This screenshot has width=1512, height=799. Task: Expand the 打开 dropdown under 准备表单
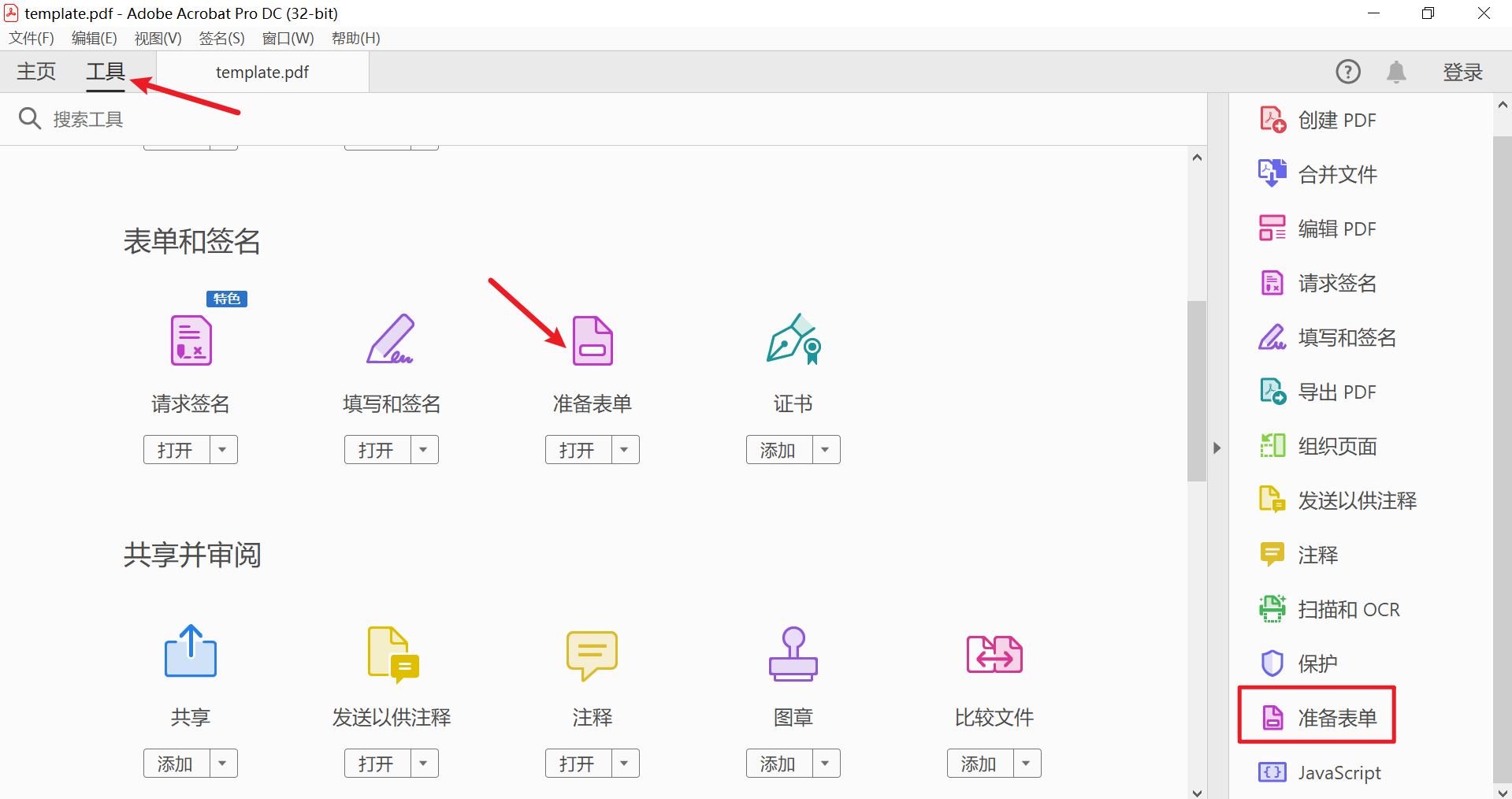tap(623, 449)
